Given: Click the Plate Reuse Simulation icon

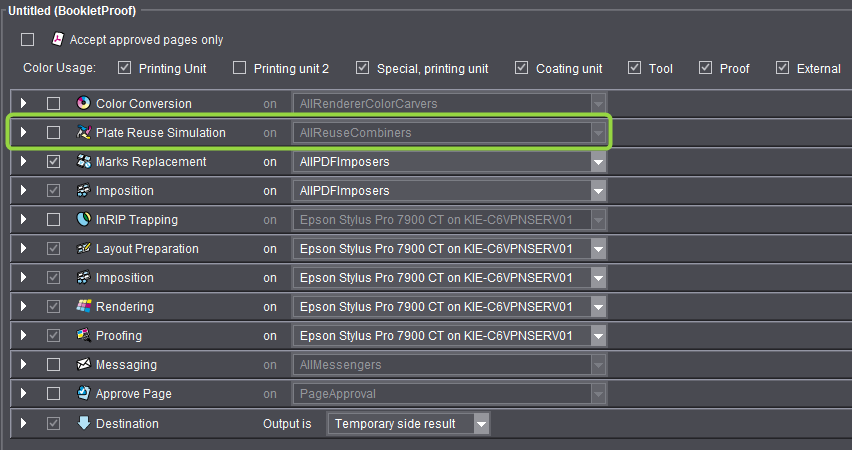Looking at the screenshot, I should [83, 133].
